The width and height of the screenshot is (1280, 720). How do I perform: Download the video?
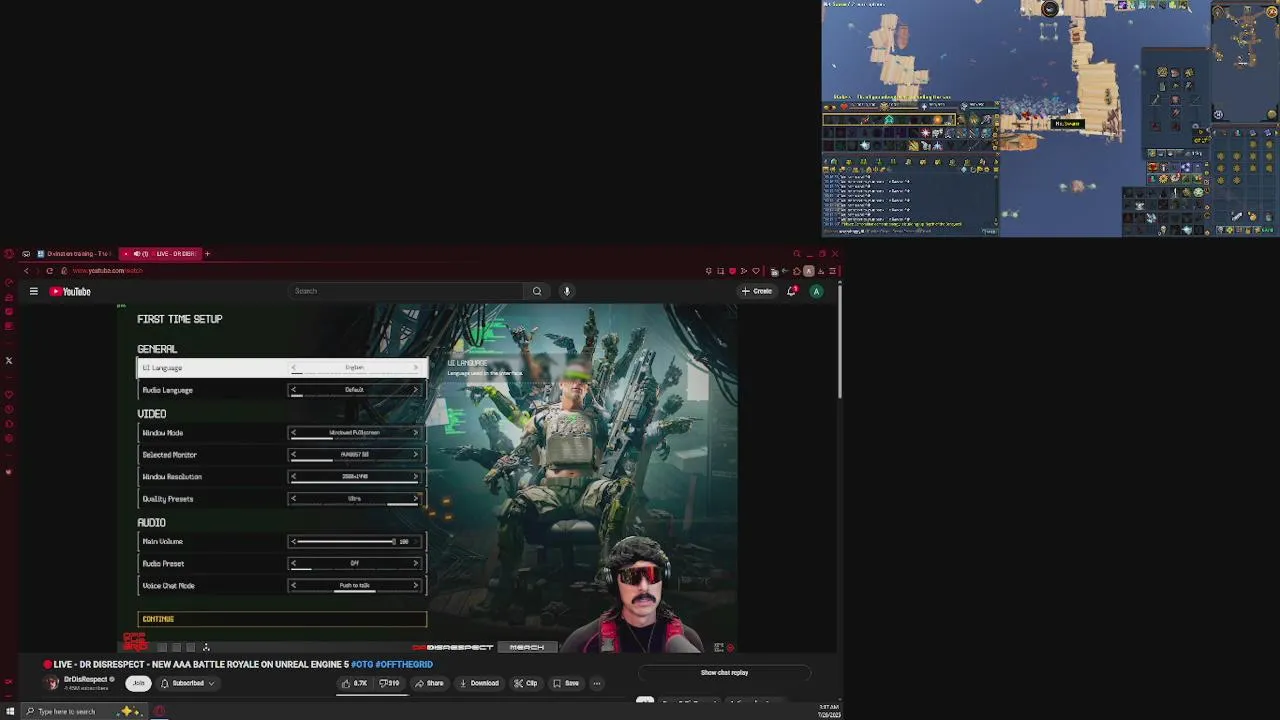[x=479, y=683]
